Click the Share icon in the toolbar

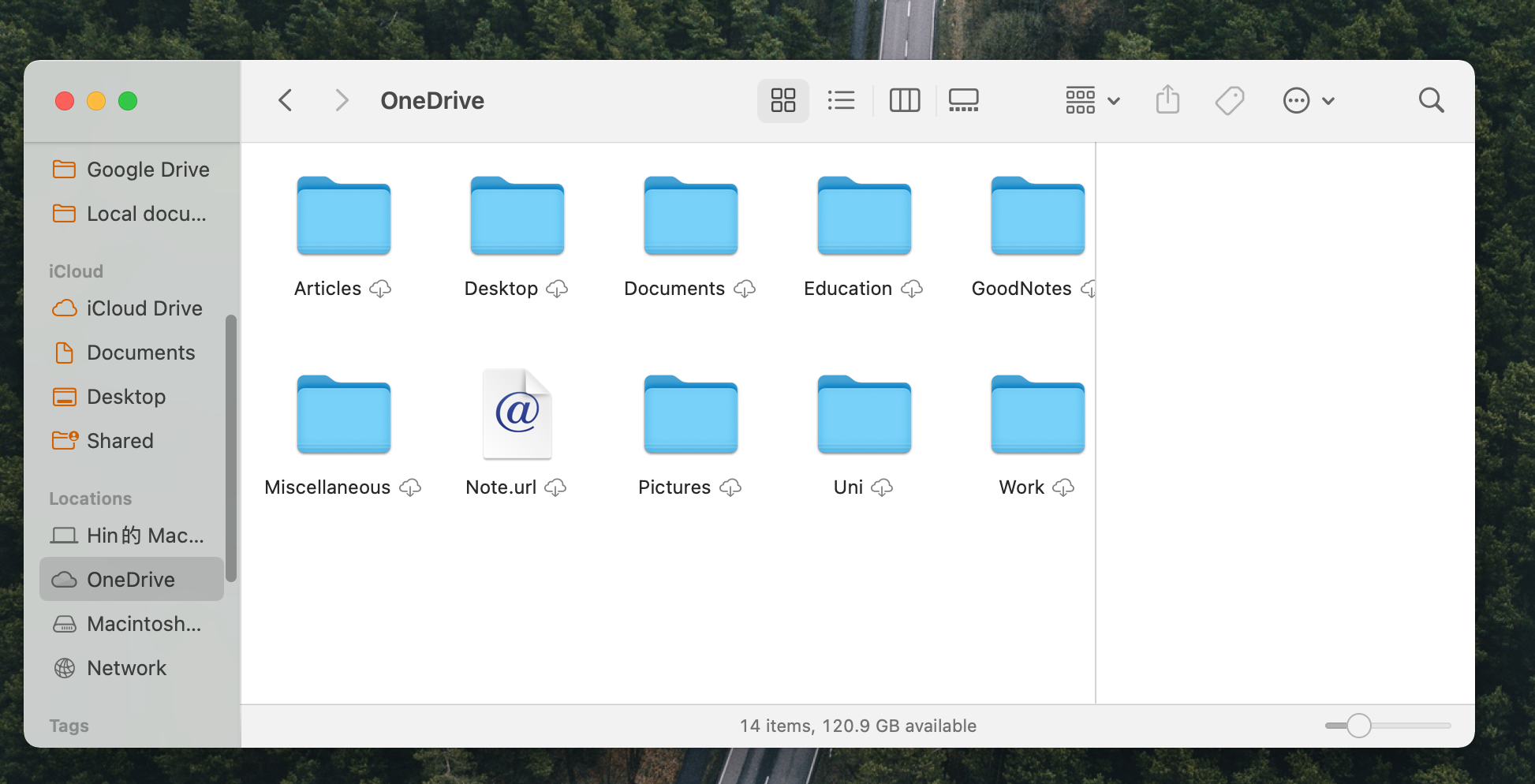(1167, 100)
